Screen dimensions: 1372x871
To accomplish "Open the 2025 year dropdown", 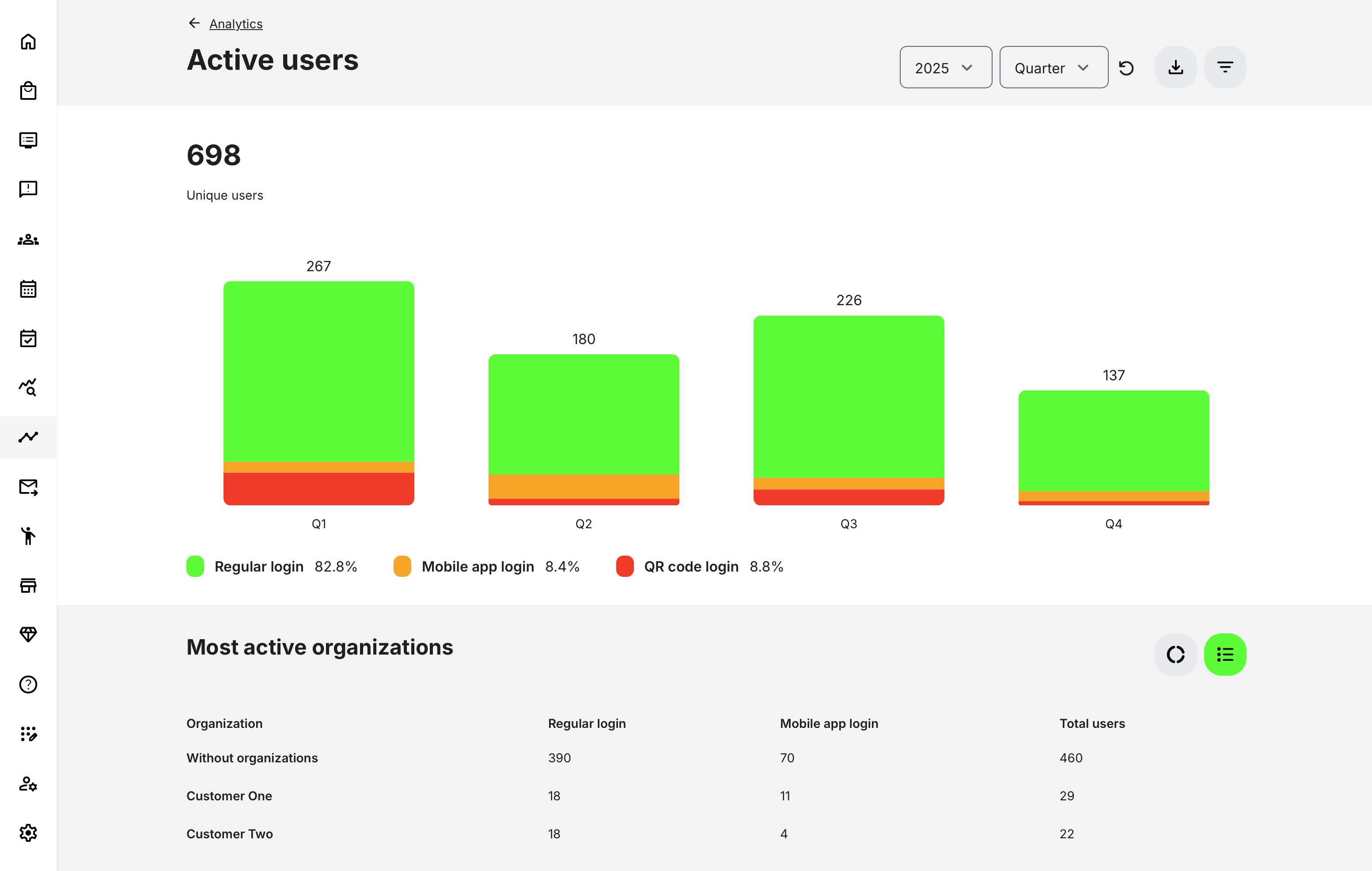I will pyautogui.click(x=945, y=67).
